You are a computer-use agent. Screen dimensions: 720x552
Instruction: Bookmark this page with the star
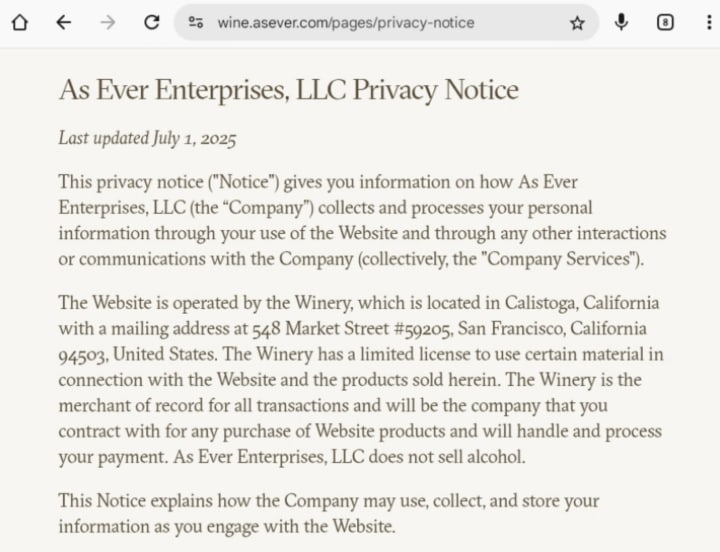pyautogui.click(x=577, y=22)
